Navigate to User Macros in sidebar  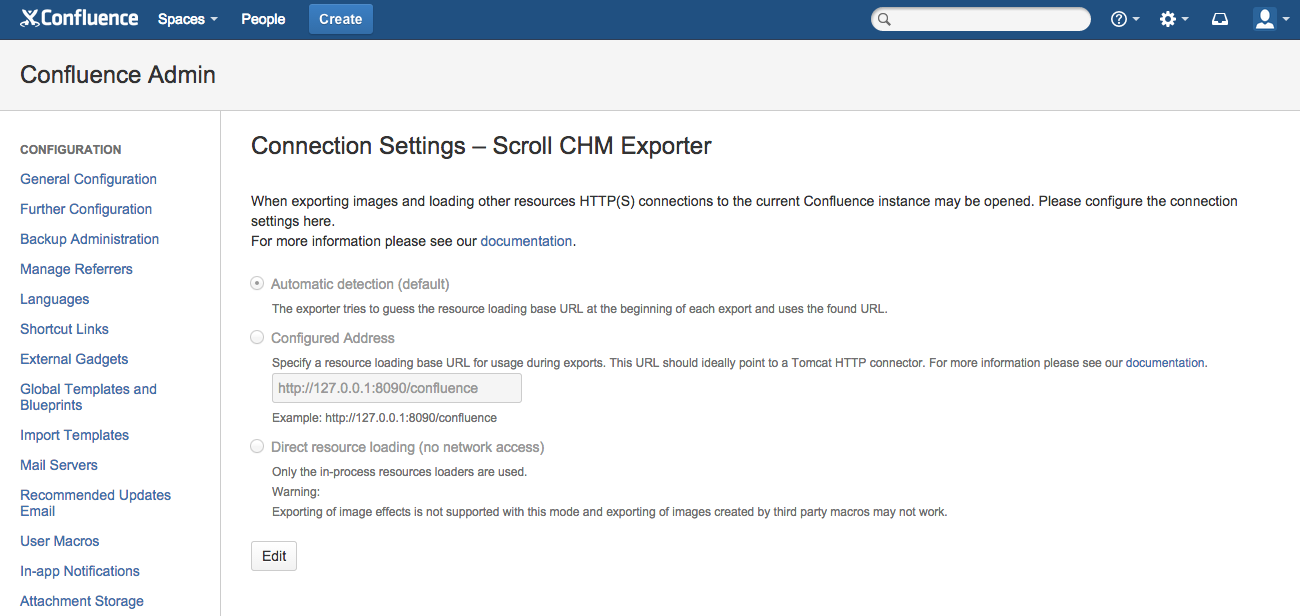(x=60, y=541)
